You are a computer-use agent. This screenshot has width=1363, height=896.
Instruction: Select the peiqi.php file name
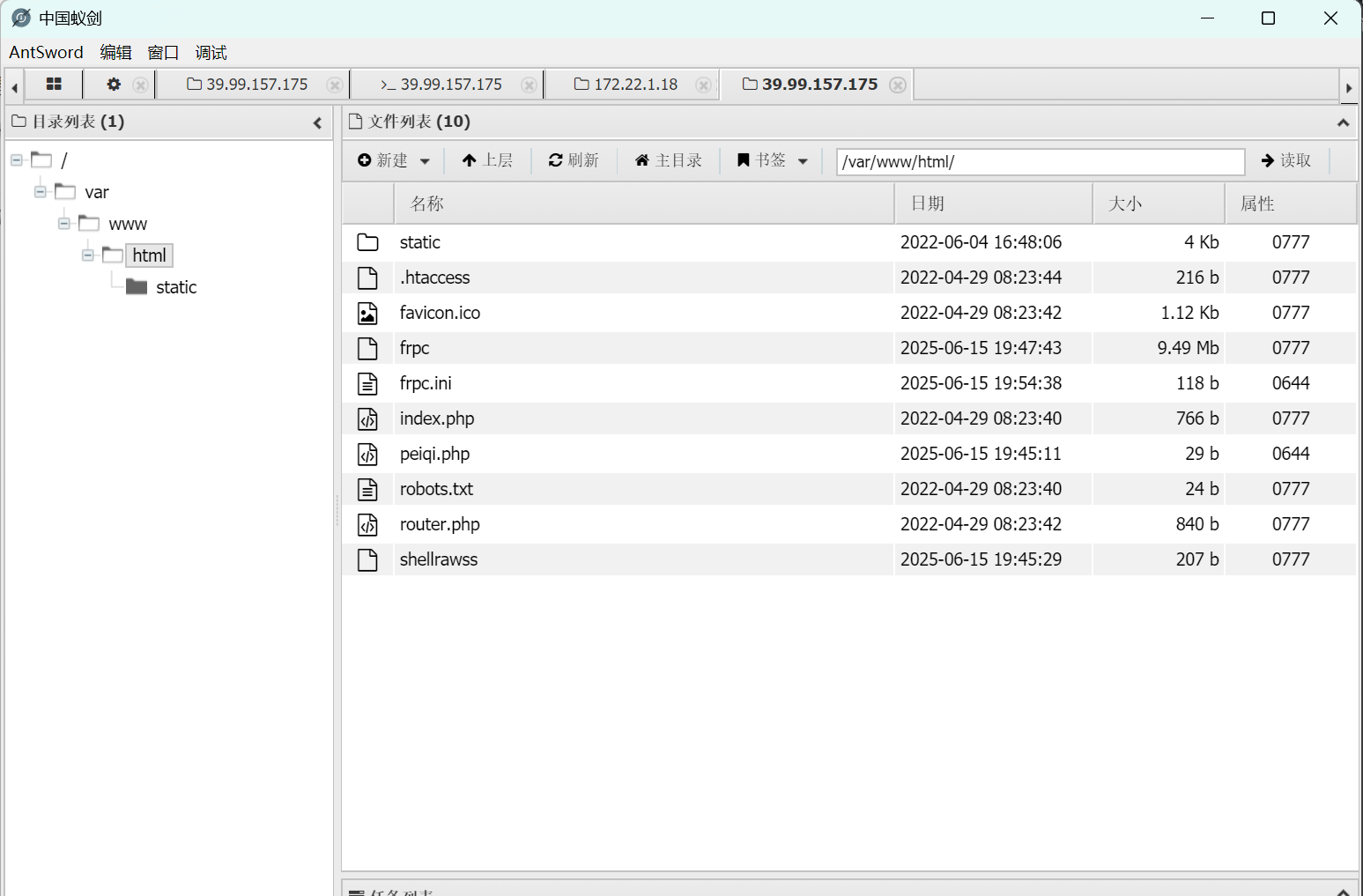pyautogui.click(x=434, y=454)
